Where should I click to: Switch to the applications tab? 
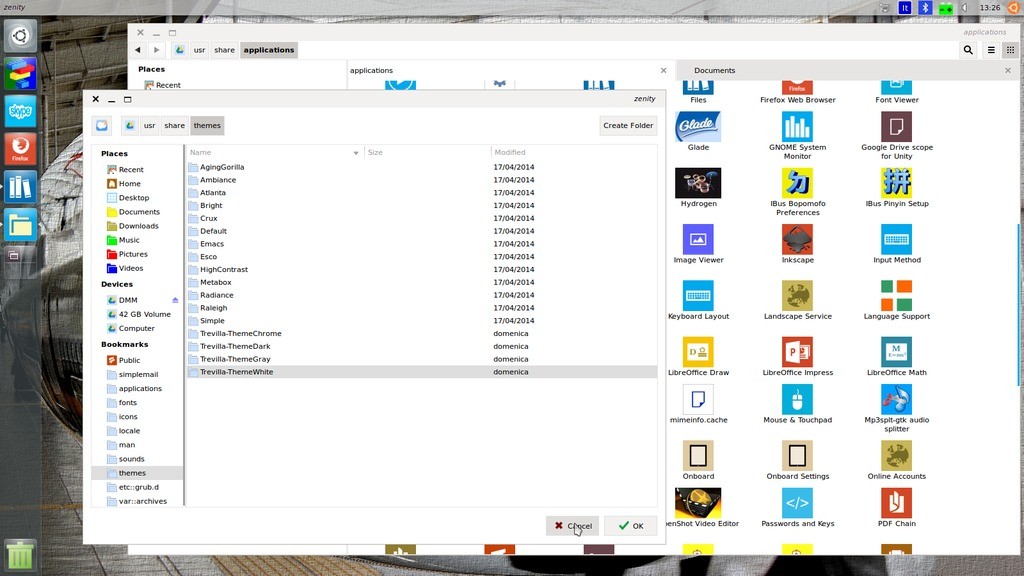[371, 70]
